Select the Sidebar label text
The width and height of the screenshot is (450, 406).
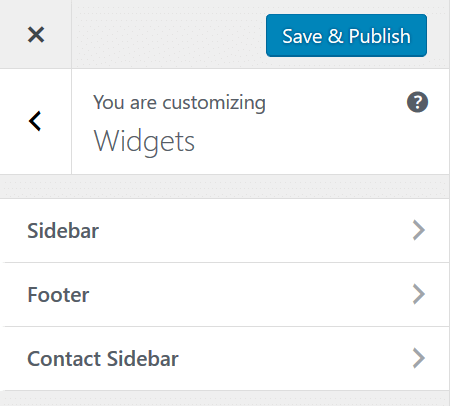tap(63, 230)
